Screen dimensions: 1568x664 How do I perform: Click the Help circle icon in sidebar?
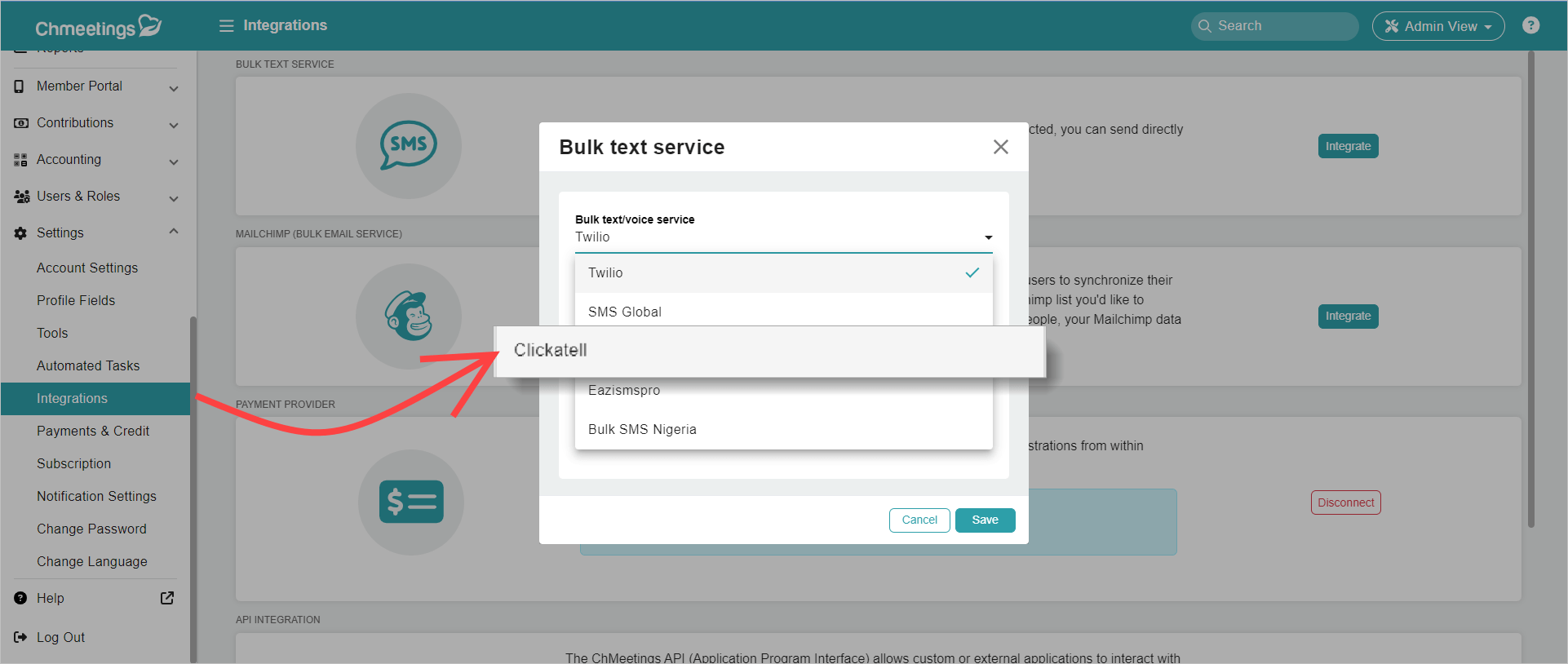(20, 598)
